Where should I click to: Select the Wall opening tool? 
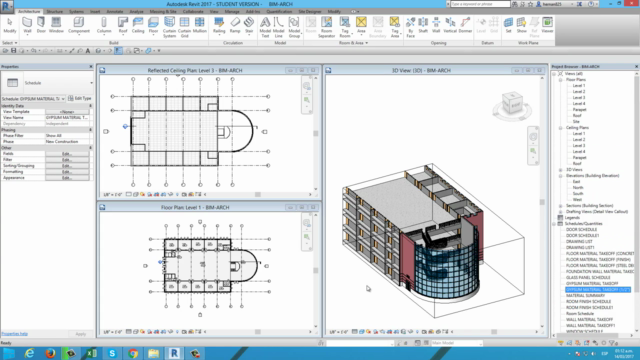coord(436,25)
